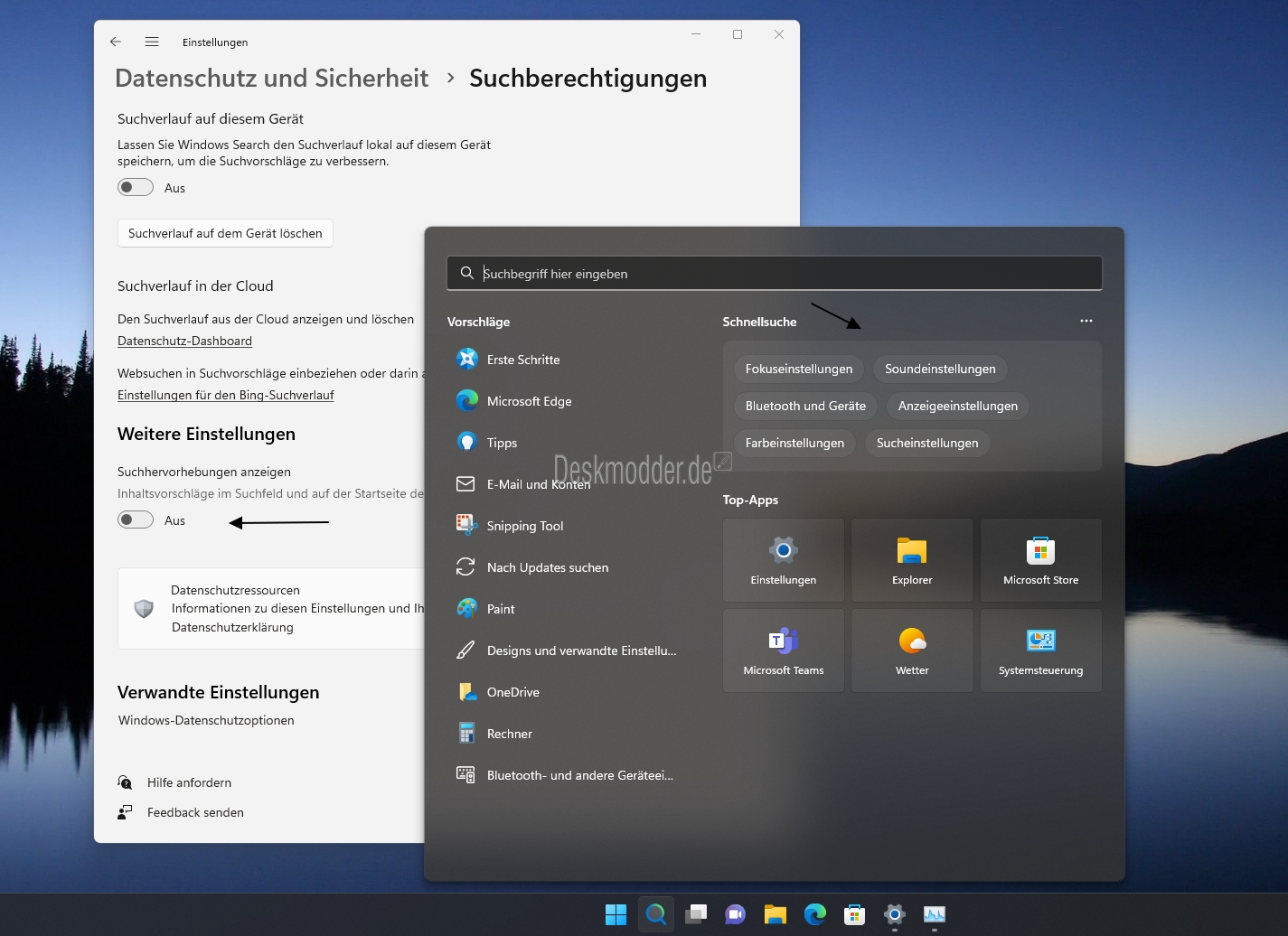
Task: Click the Suchbegriff hier eingeben search field
Action: coord(775,273)
